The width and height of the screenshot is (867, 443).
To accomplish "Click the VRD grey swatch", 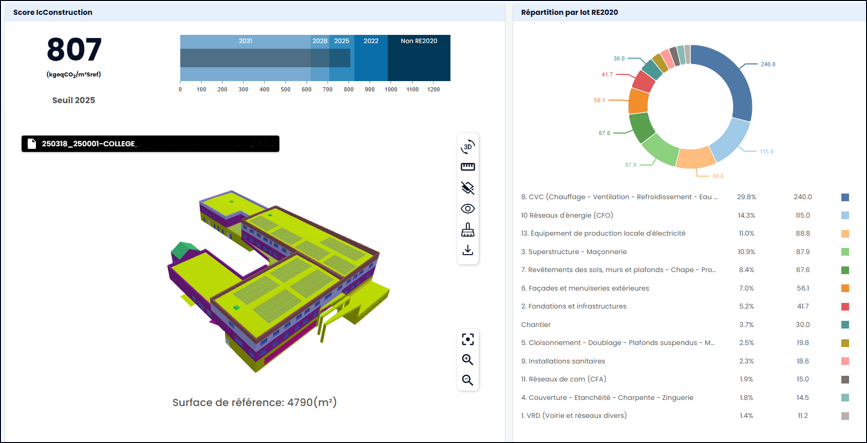I will (845, 415).
